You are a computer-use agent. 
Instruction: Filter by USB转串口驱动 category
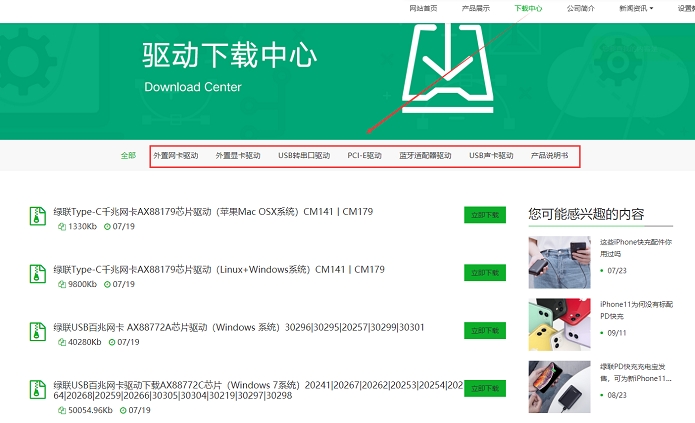pos(304,156)
